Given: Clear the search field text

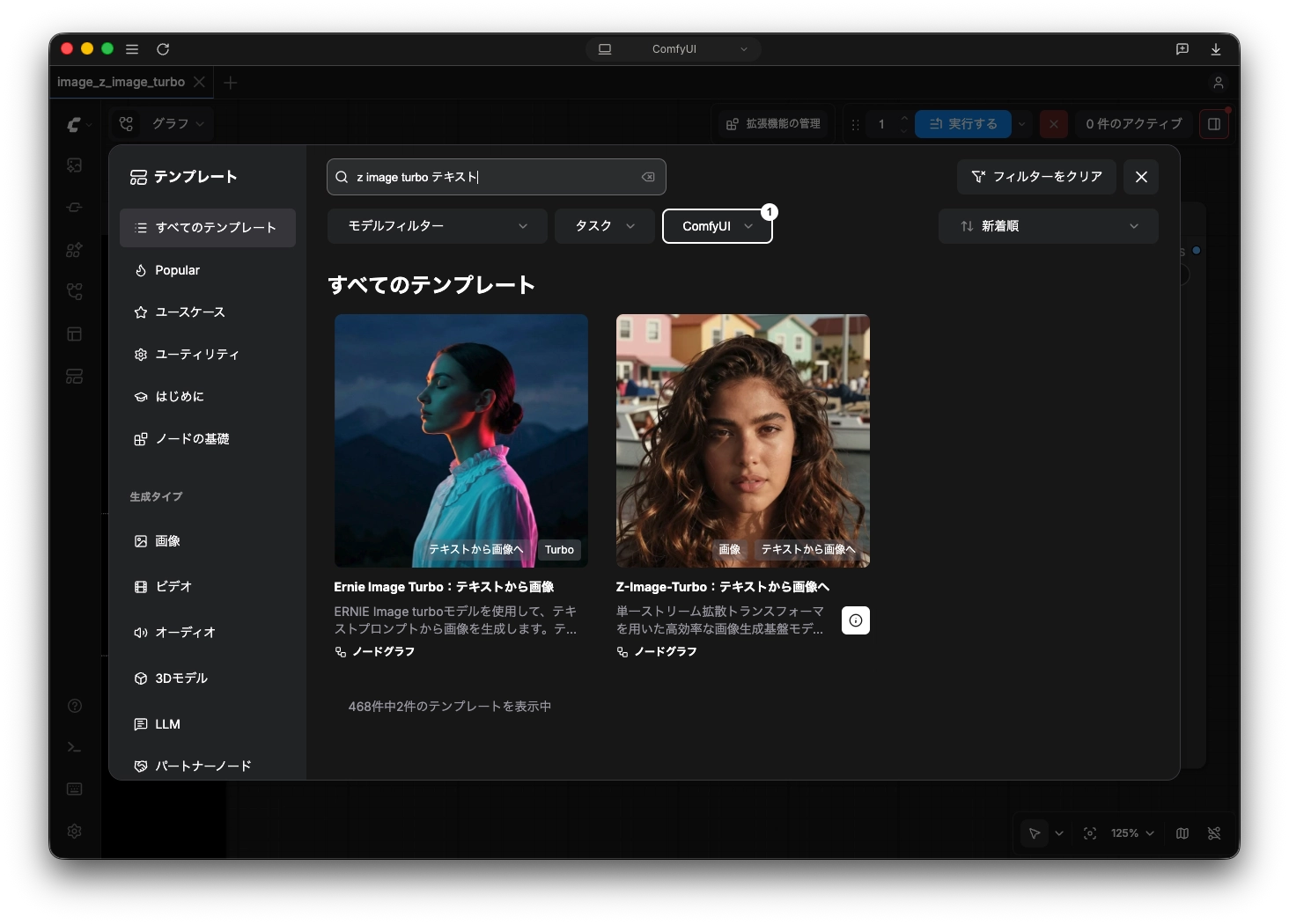Looking at the screenshot, I should pyautogui.click(x=648, y=177).
